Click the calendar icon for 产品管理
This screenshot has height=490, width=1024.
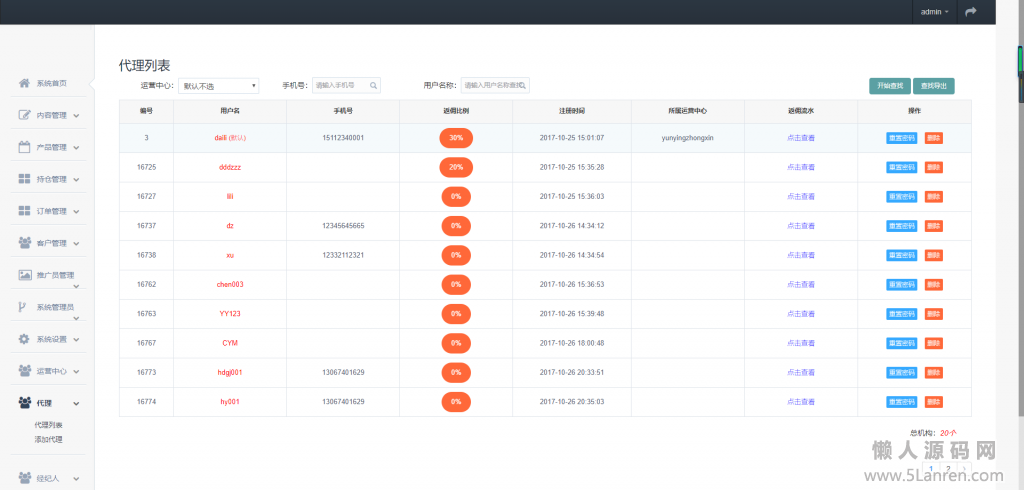(24, 147)
